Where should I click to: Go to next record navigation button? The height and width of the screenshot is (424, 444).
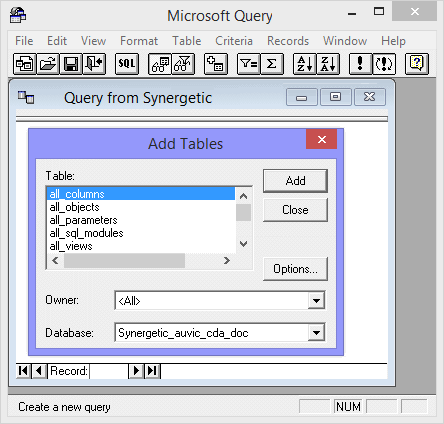point(136,371)
